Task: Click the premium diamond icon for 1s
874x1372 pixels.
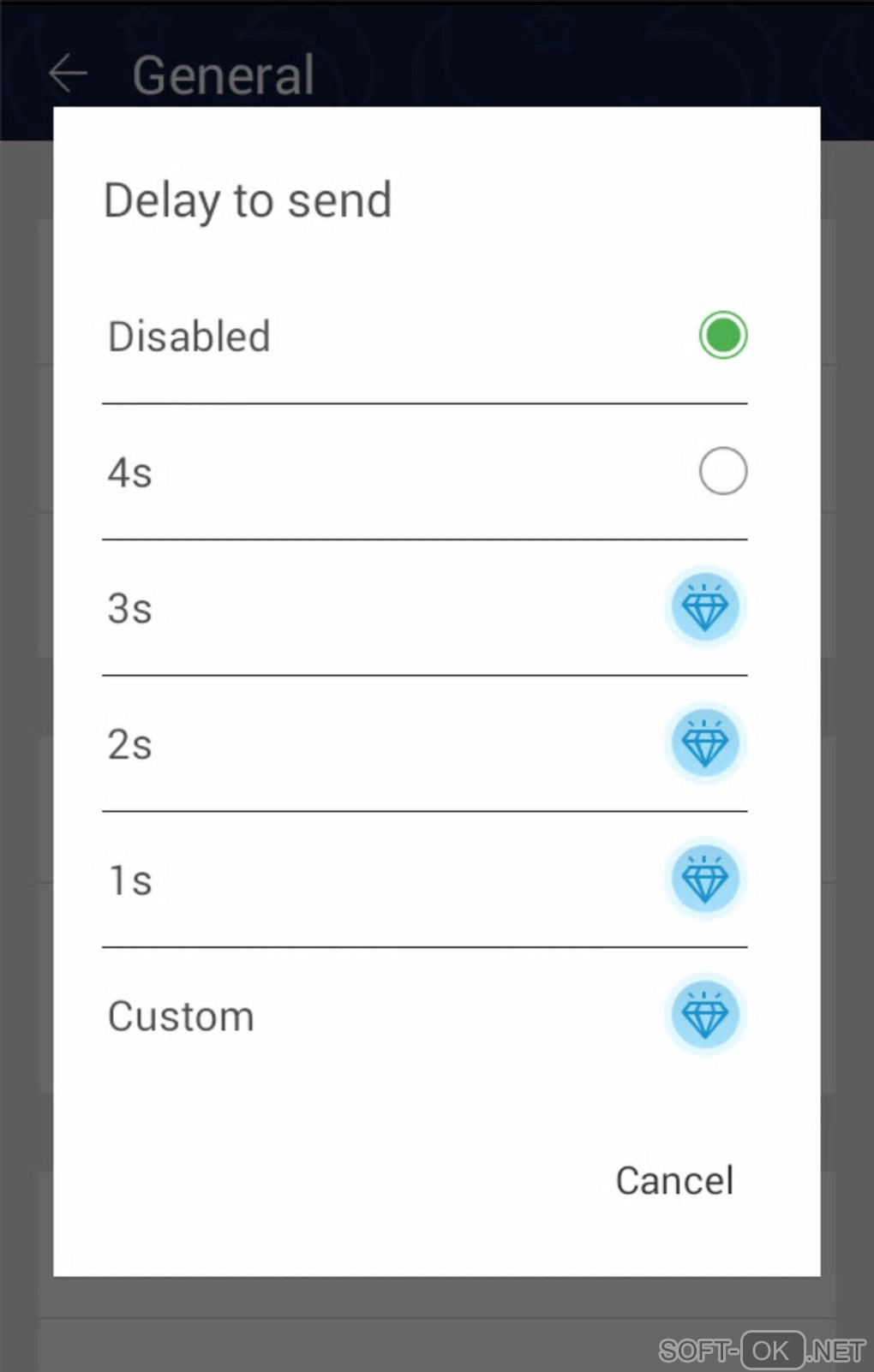Action: 705,880
